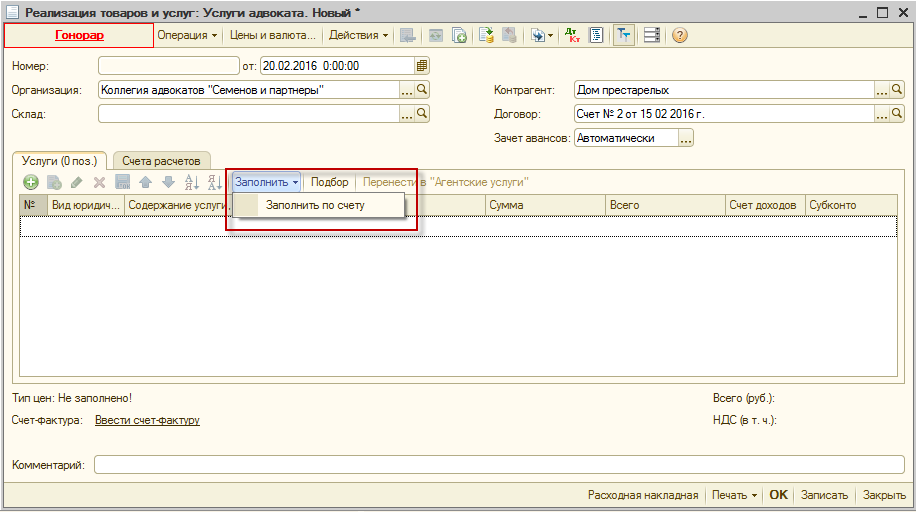The image size is (916, 512).
Task: Open the help question mark icon
Action: point(680,35)
